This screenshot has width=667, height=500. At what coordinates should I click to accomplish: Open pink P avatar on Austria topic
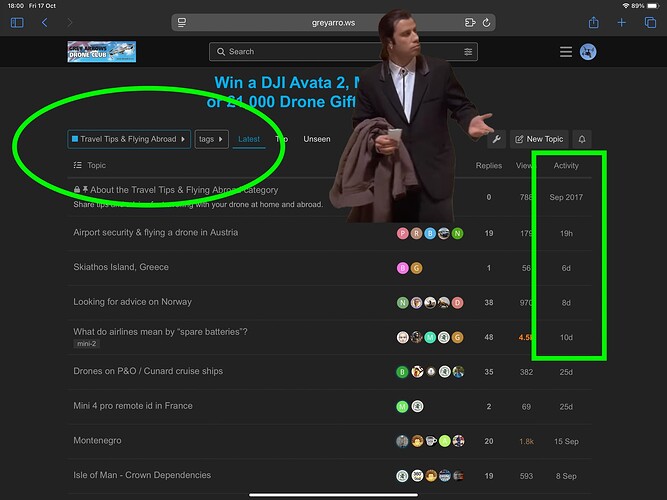[402, 233]
